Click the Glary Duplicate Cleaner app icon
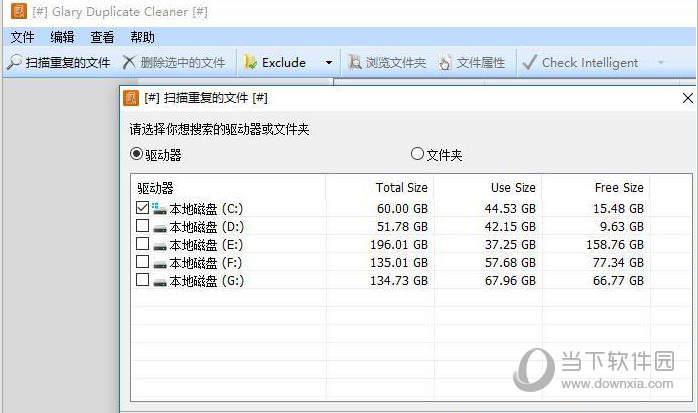Screen dimensions: 698x413 point(18,11)
